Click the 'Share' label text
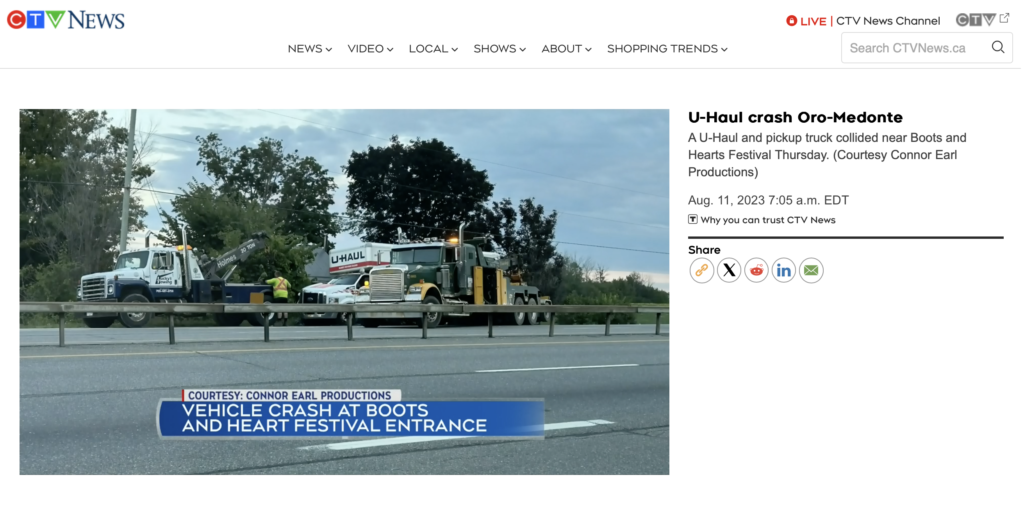Screen dimensions: 1024x505 point(705,250)
